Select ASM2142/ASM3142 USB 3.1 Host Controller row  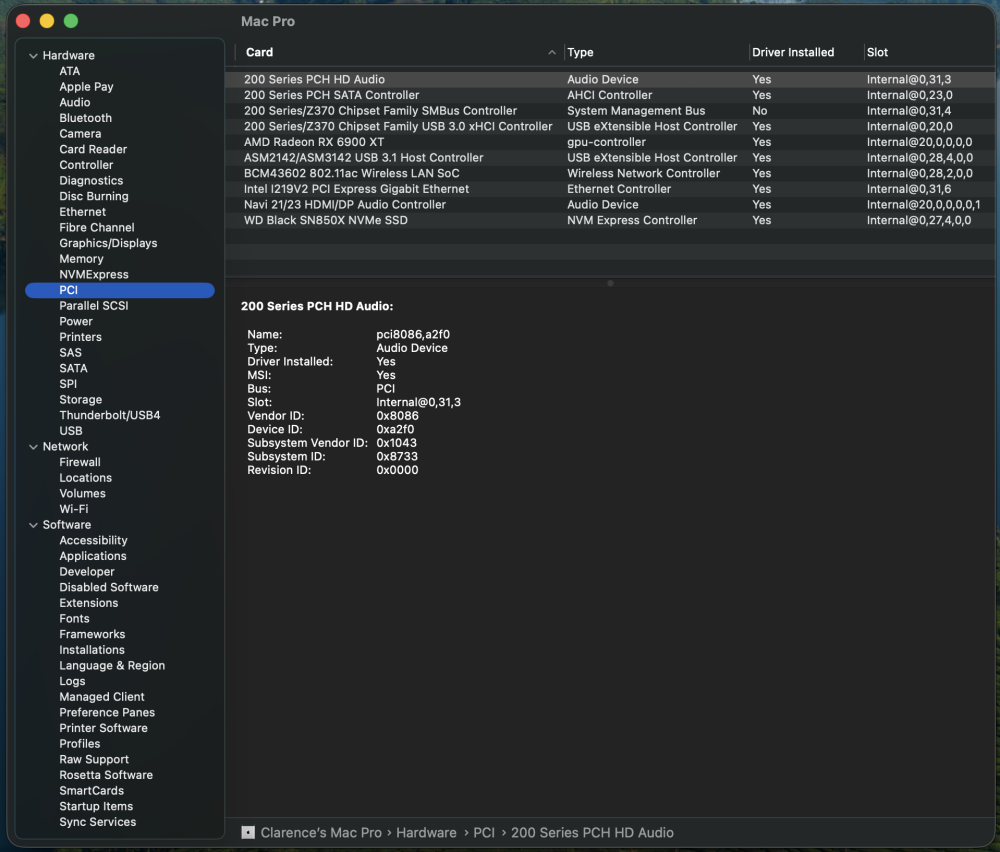pyautogui.click(x=610, y=158)
